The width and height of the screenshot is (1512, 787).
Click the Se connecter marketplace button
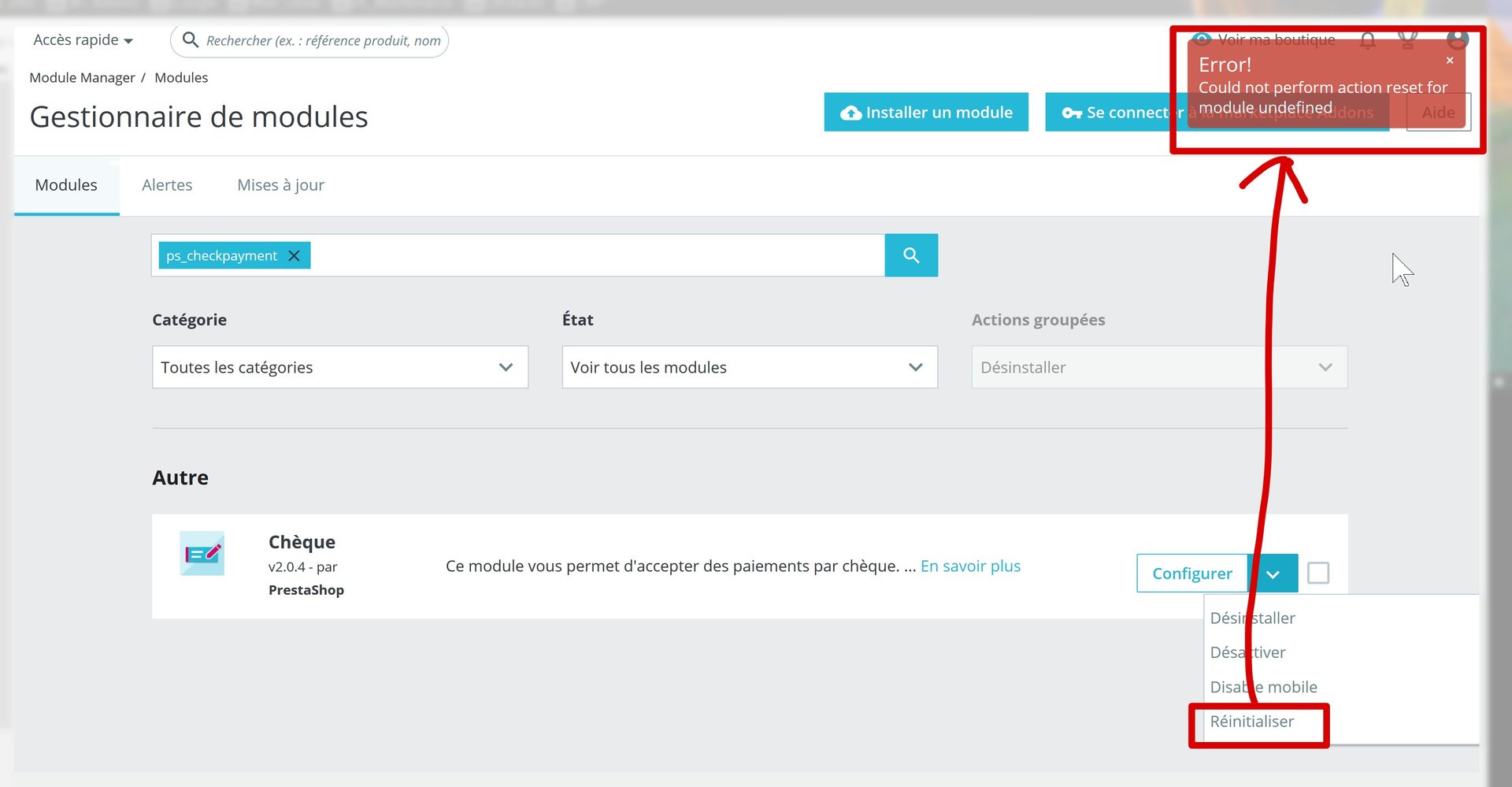[x=1217, y=112]
